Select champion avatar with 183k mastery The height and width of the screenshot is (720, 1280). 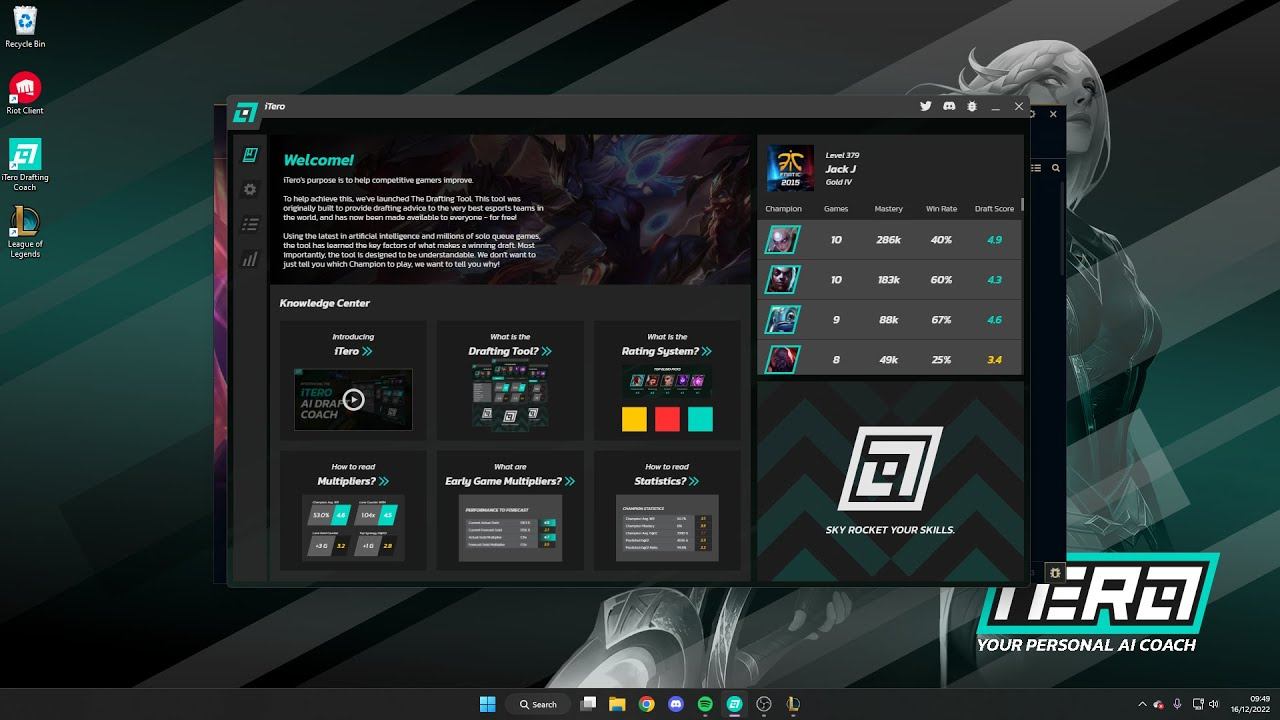pyautogui.click(x=783, y=280)
